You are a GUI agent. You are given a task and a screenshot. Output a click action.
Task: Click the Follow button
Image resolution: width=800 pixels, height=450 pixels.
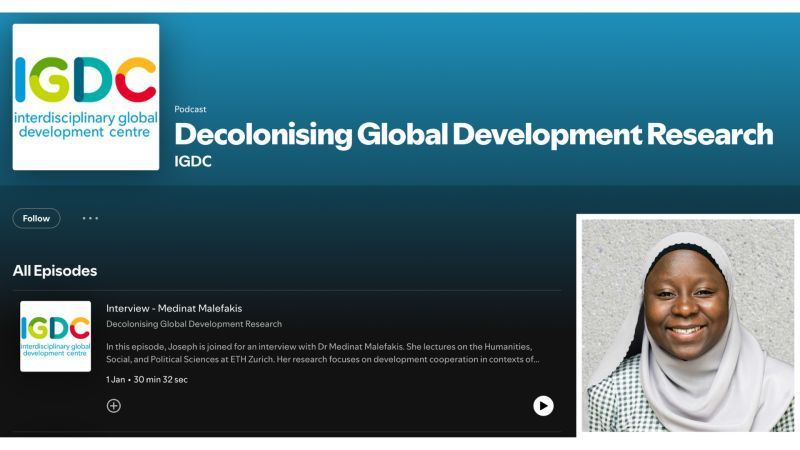point(36,218)
